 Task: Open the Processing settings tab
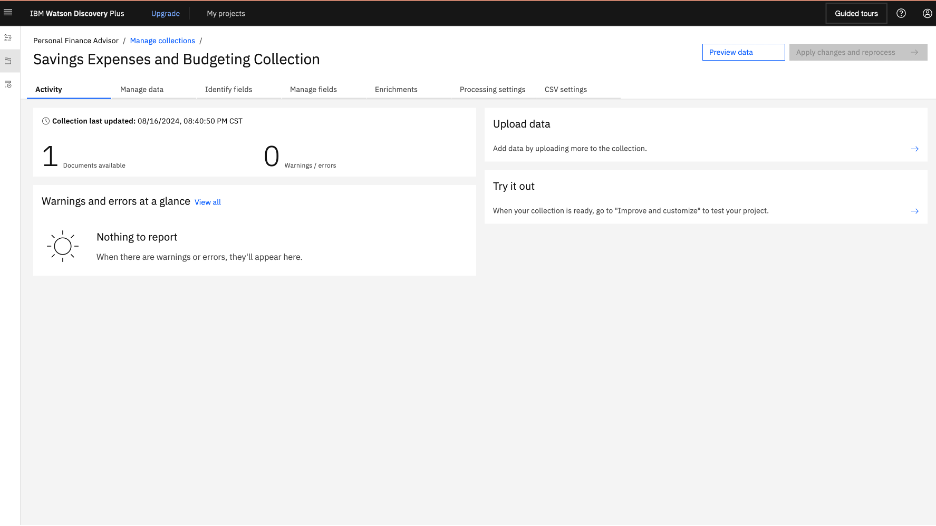click(x=492, y=90)
